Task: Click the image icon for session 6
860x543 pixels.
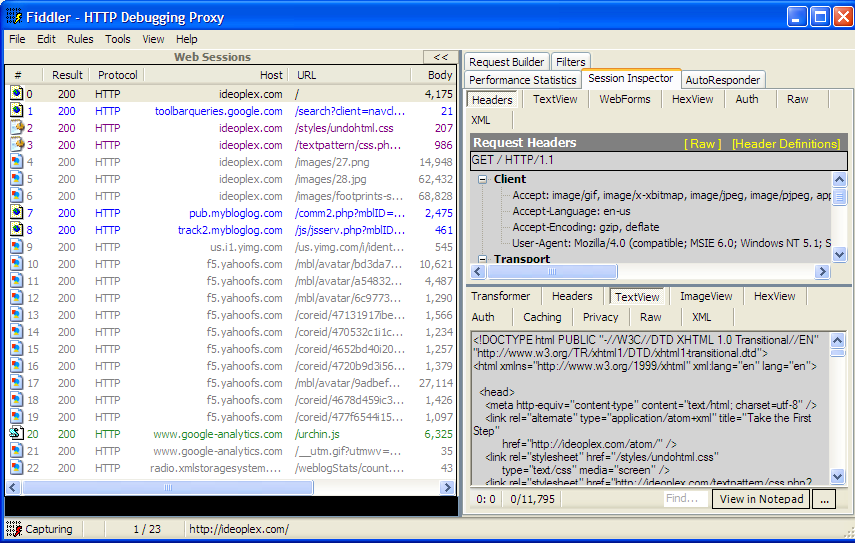Action: pos(17,195)
